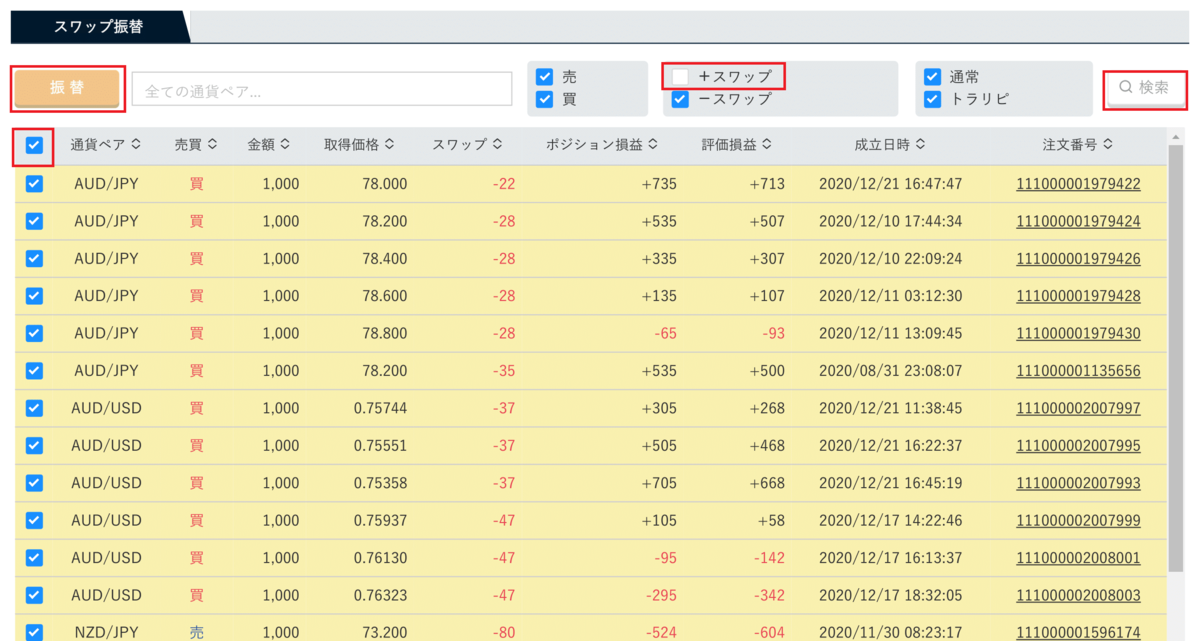The width and height of the screenshot is (1200, 641).
Task: Select the +735 position profit cell
Action: tap(659, 184)
